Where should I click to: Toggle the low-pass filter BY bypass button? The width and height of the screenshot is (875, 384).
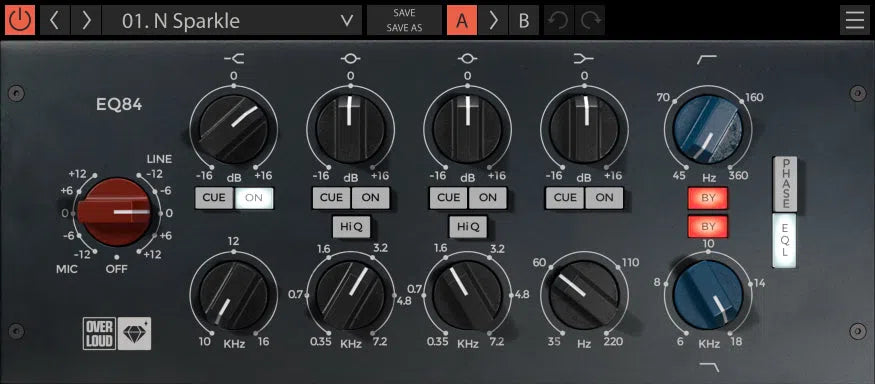(x=708, y=227)
